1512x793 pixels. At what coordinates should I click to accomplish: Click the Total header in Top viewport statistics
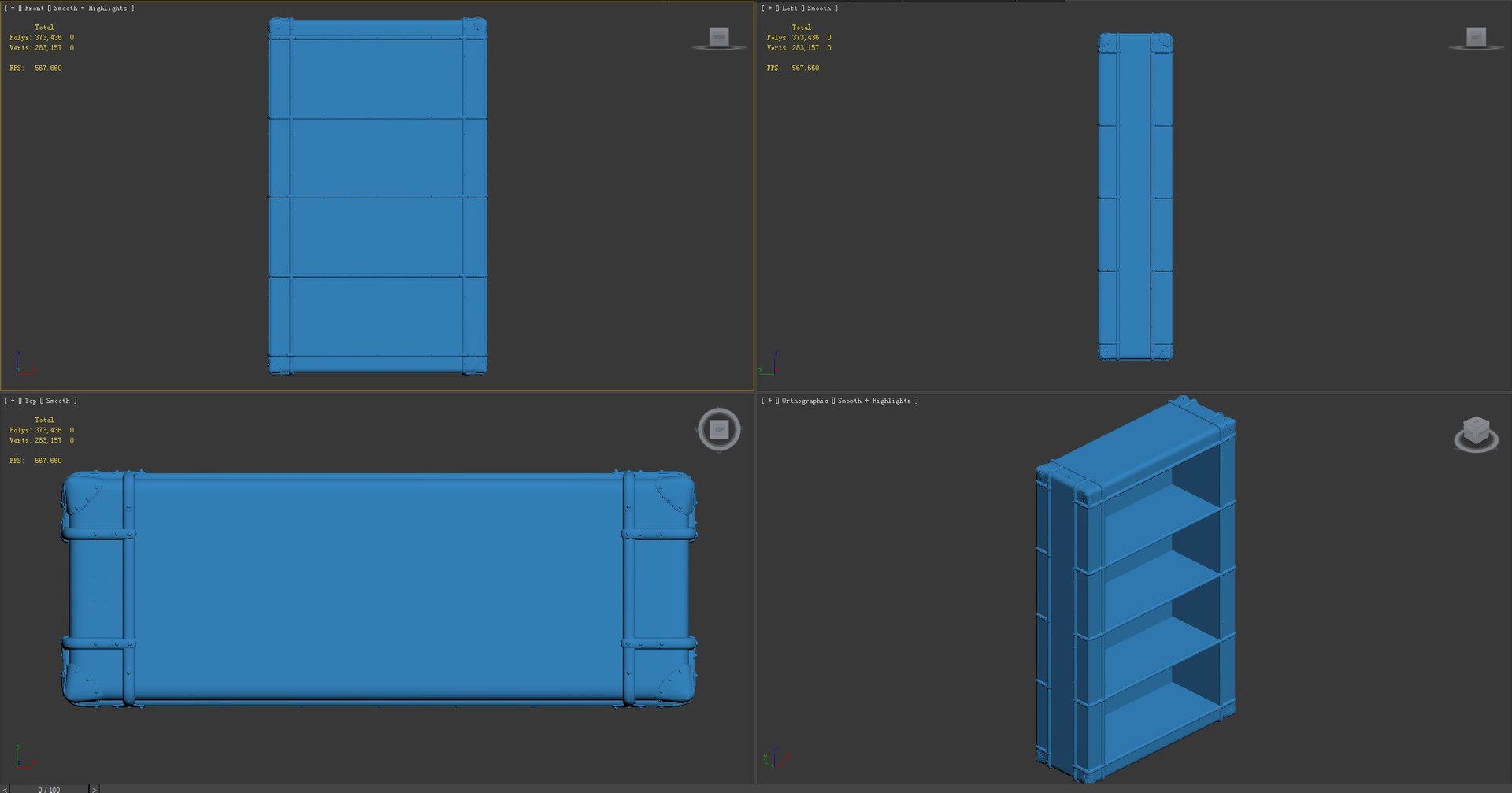coord(44,420)
